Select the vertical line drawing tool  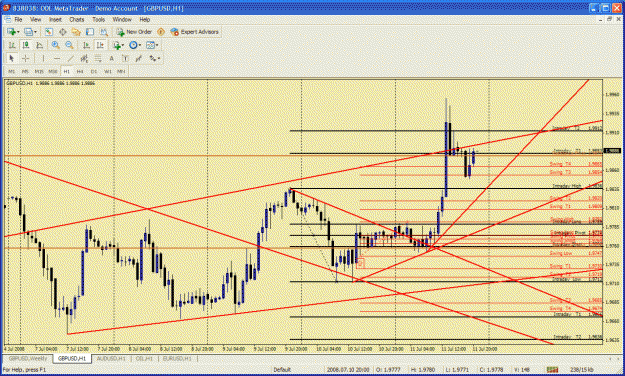click(43, 58)
